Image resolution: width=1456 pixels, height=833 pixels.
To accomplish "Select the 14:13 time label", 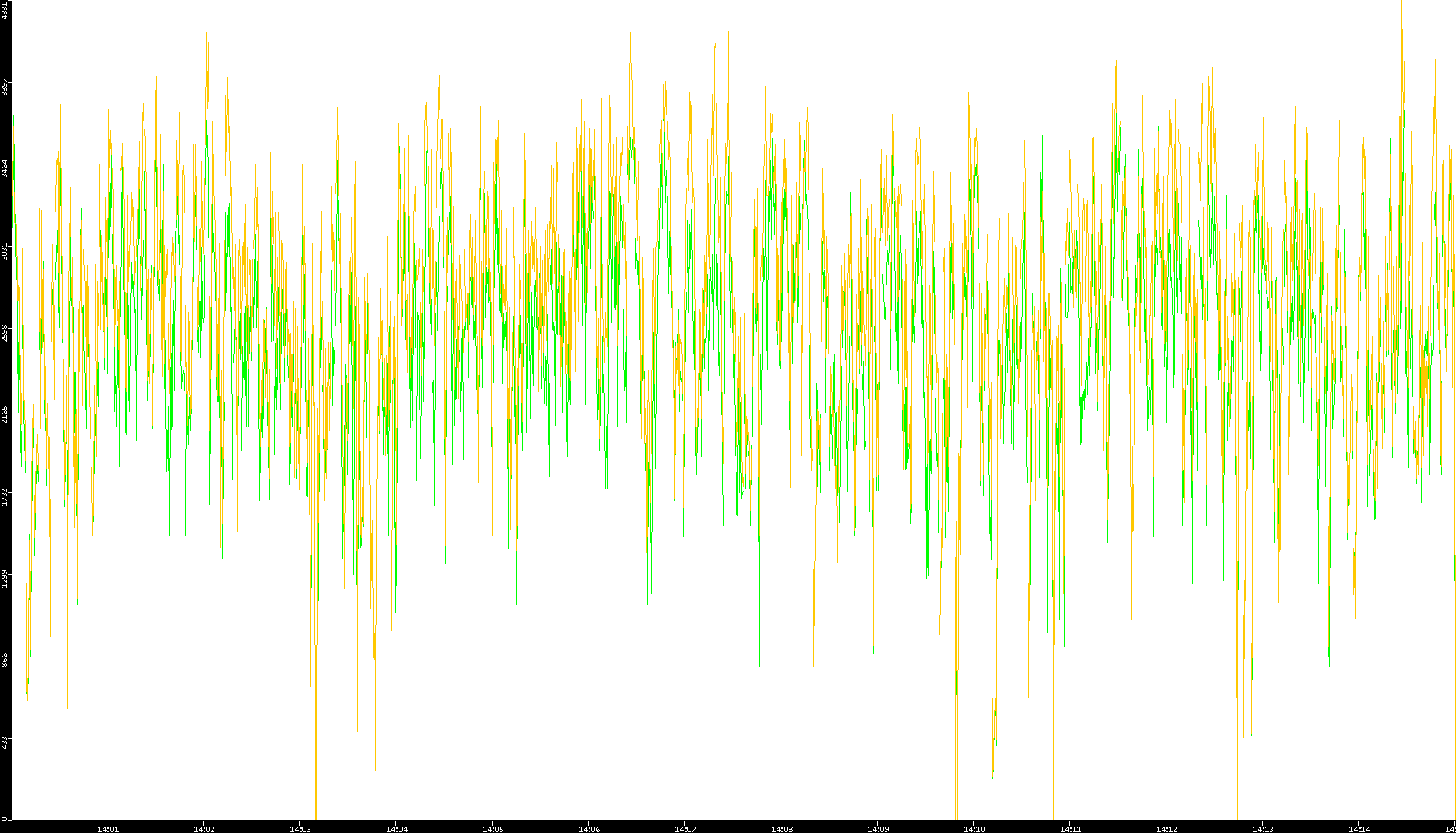I will coord(1263,829).
